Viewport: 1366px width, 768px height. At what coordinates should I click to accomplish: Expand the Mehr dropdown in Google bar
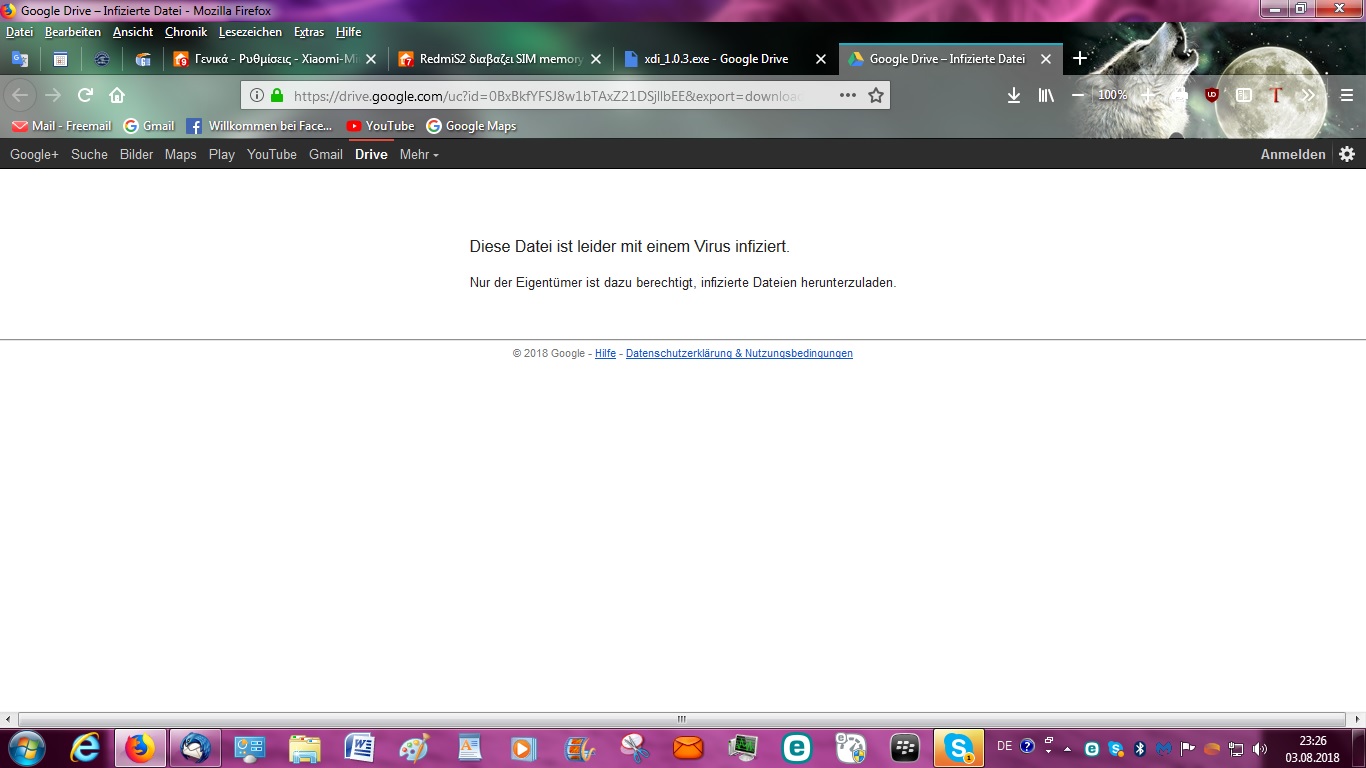click(419, 154)
